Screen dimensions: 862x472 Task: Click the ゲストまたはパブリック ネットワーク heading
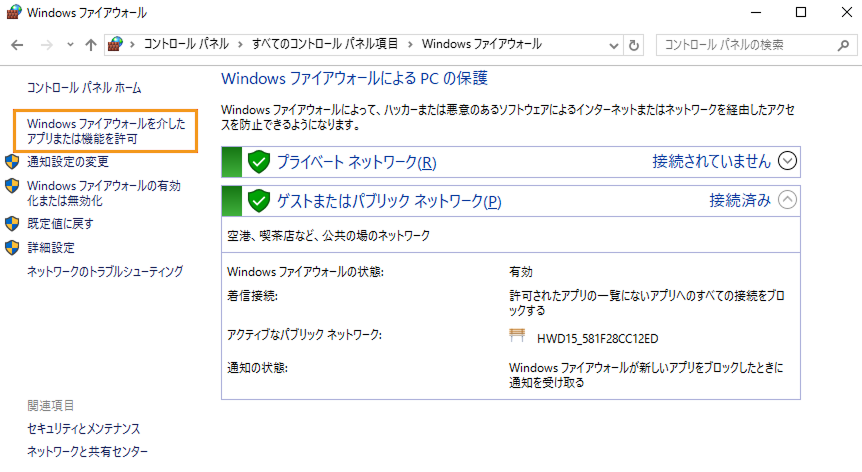point(389,201)
